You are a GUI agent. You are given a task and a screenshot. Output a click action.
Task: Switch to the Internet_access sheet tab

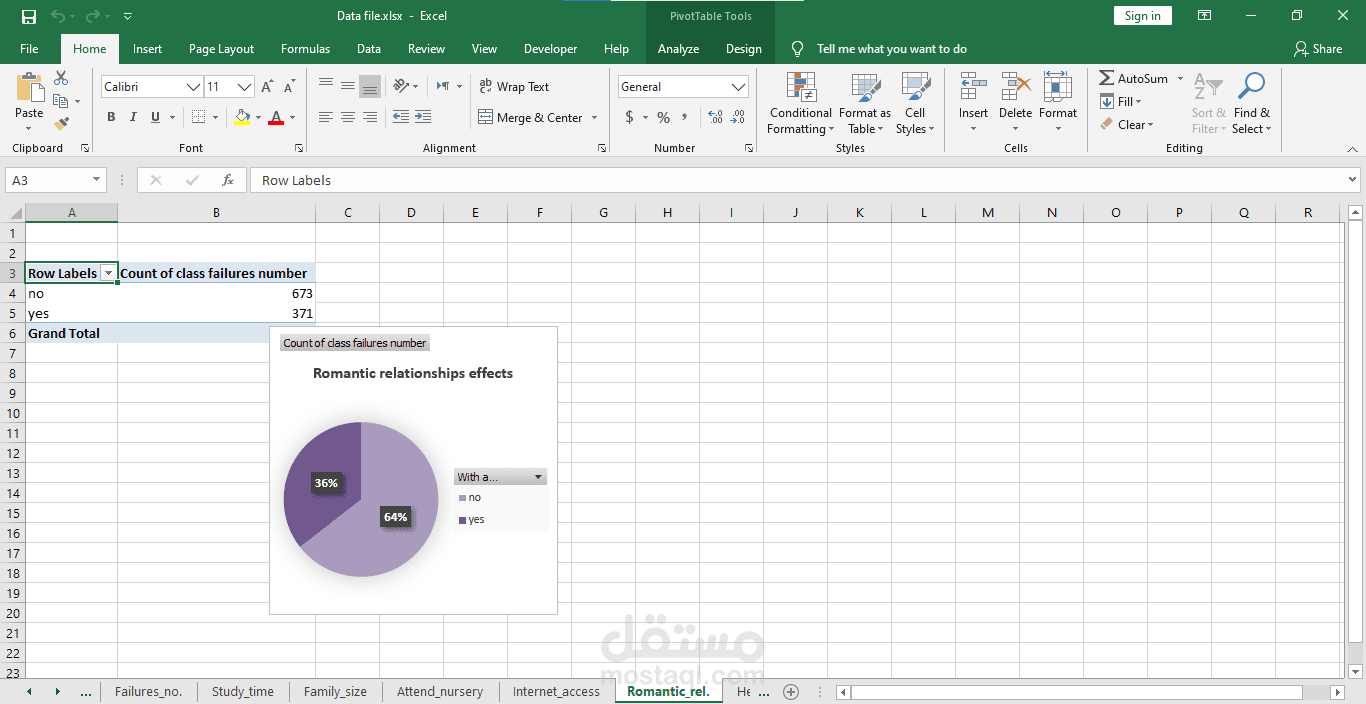point(556,691)
